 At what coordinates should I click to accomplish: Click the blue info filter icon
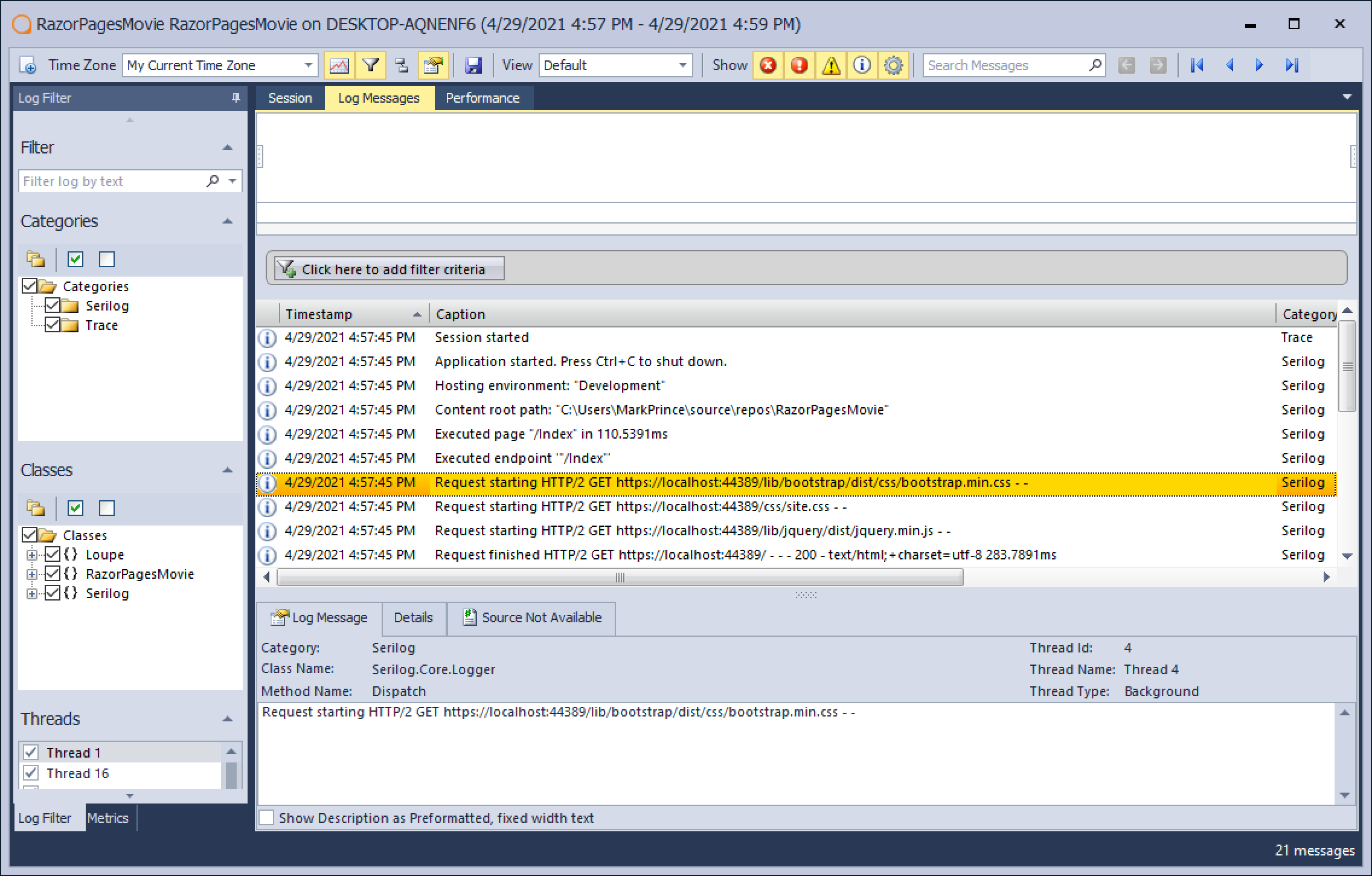(x=861, y=64)
